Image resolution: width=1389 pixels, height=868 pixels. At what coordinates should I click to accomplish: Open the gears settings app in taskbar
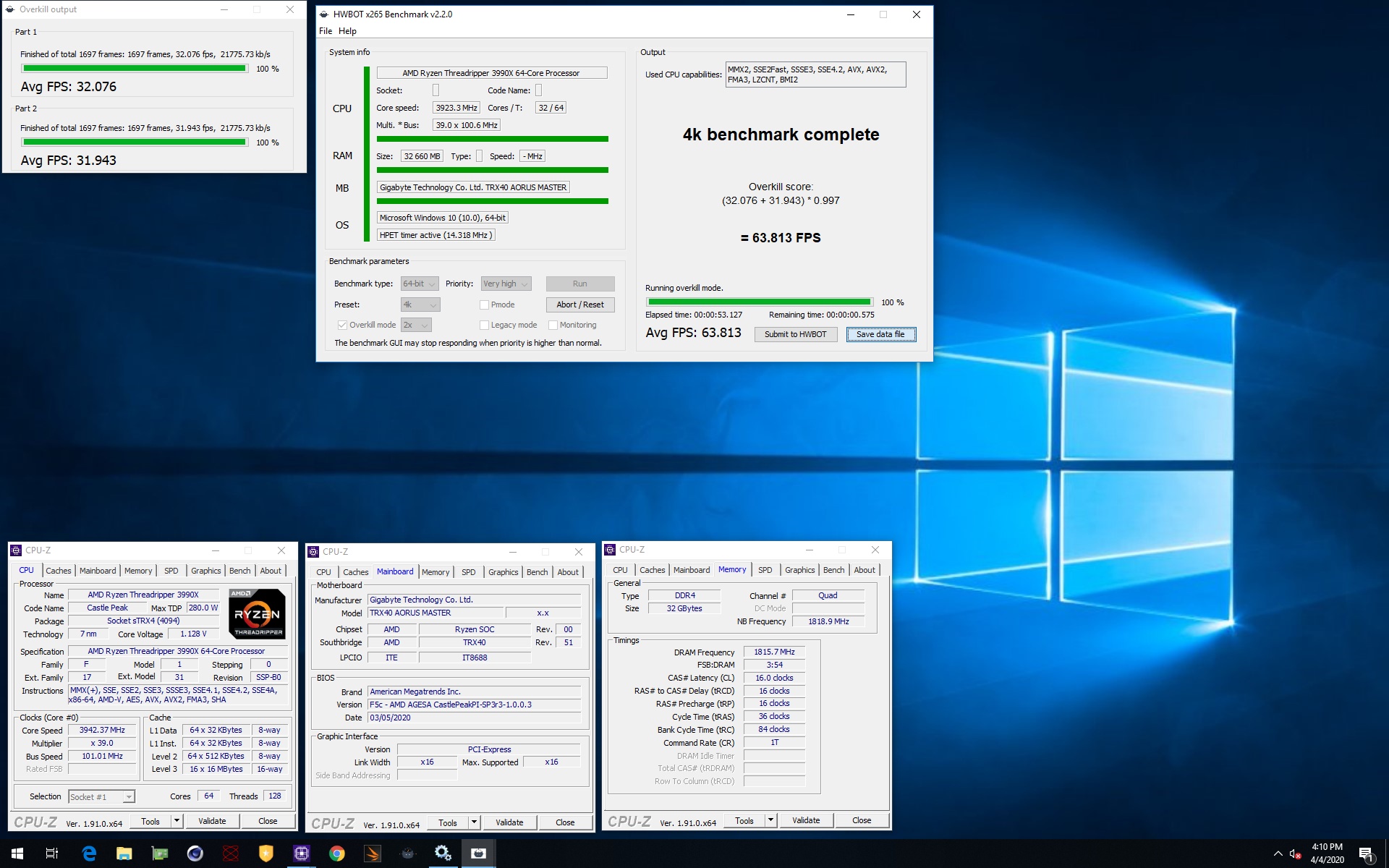(x=443, y=854)
